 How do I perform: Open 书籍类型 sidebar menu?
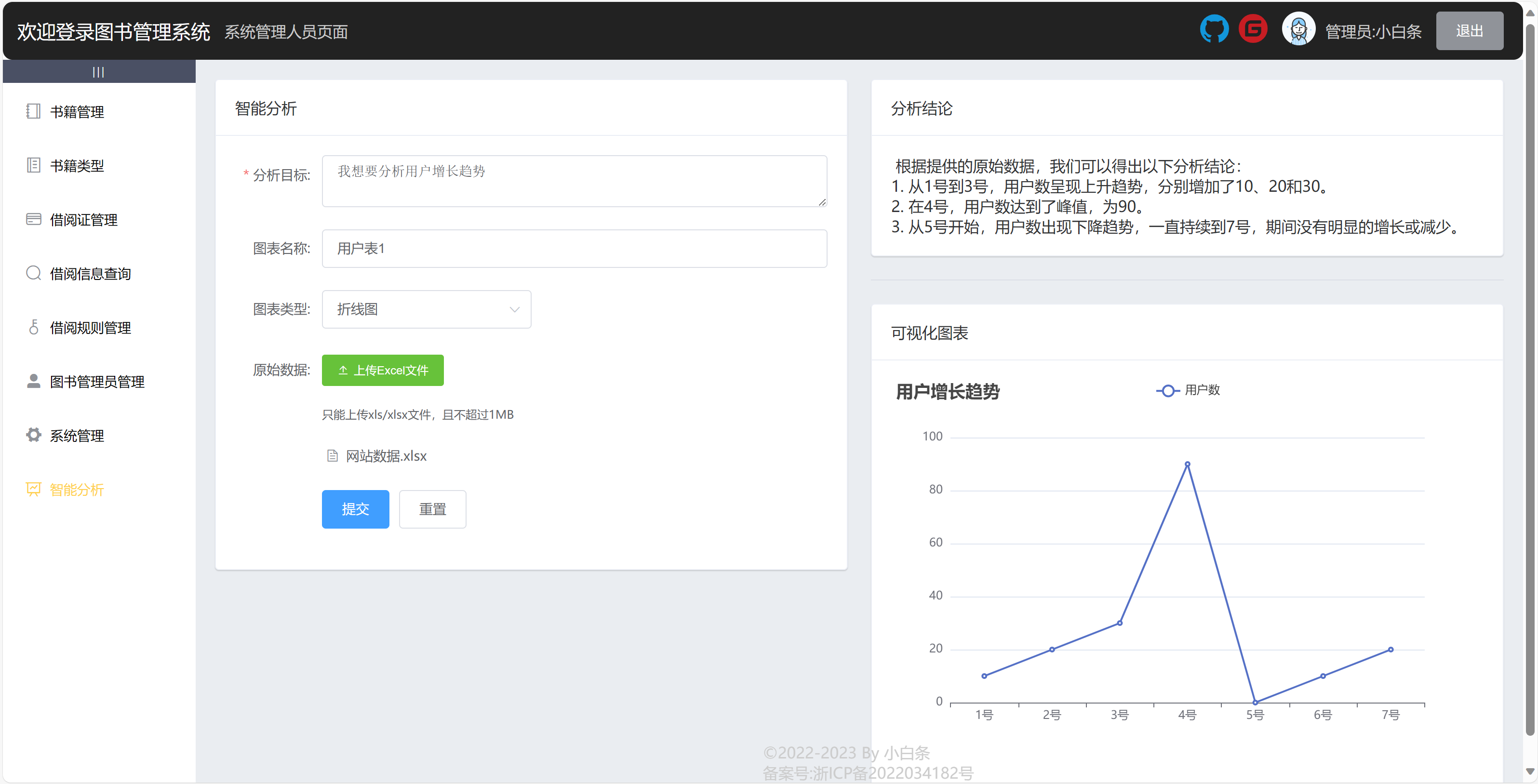point(77,166)
